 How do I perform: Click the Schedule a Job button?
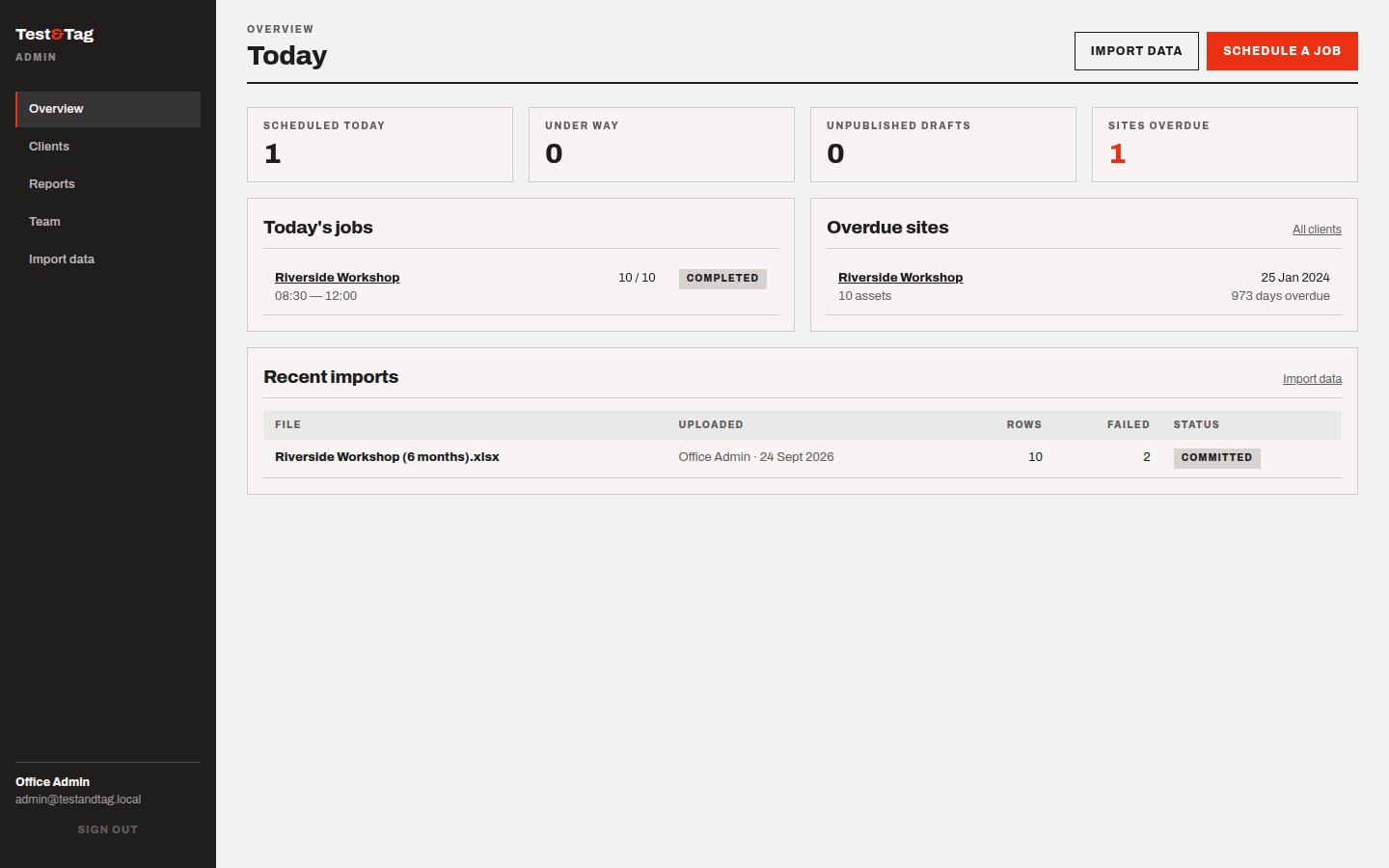1282,51
